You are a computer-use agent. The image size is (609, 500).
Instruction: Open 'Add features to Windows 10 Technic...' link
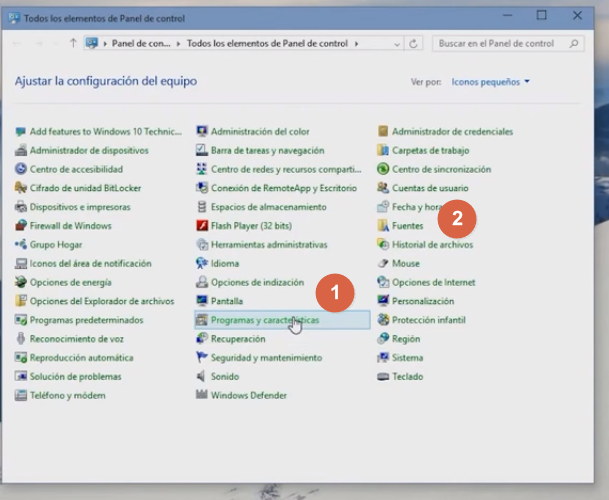click(106, 131)
